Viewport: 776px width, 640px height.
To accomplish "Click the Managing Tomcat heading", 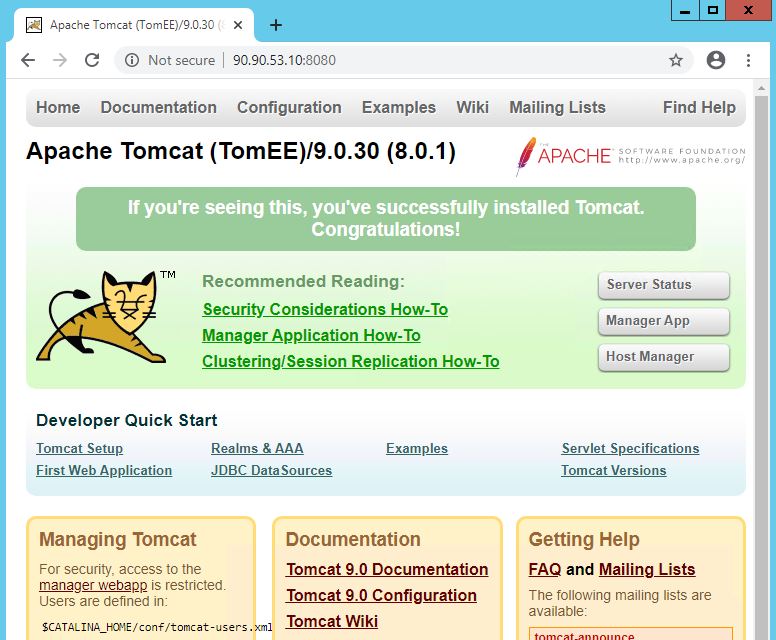I will [118, 539].
